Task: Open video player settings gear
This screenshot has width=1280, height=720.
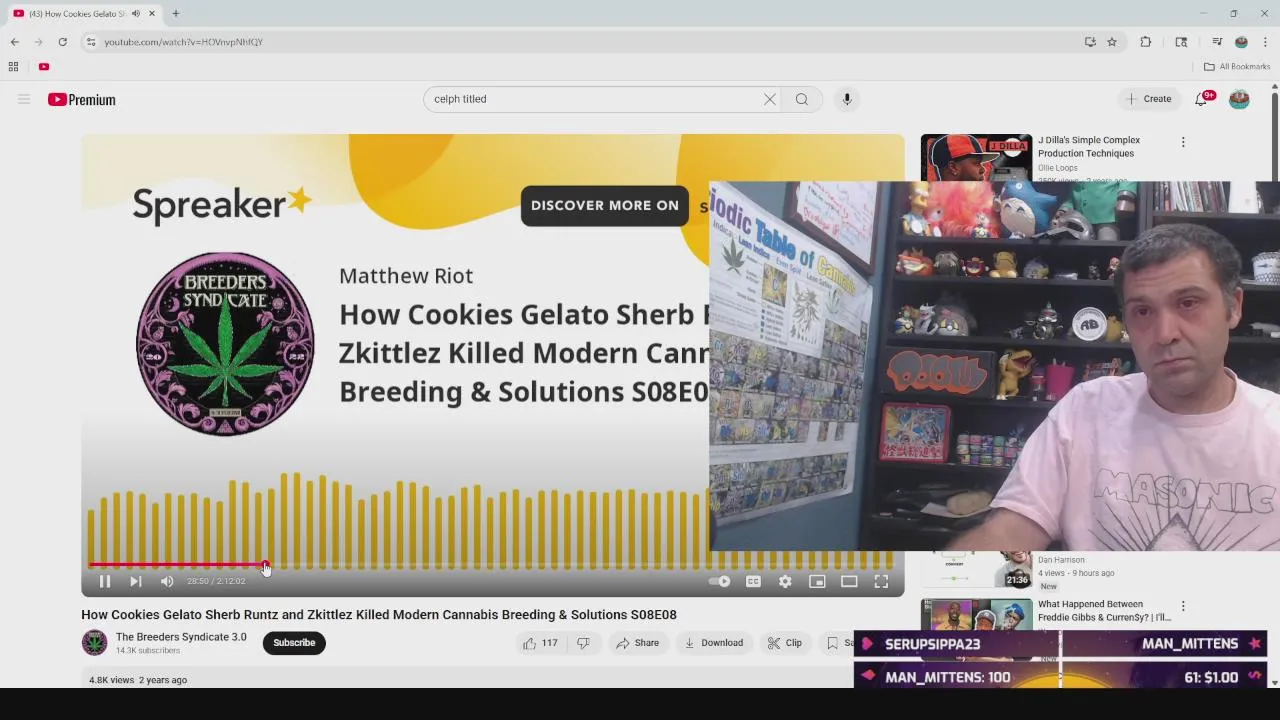Action: point(785,581)
